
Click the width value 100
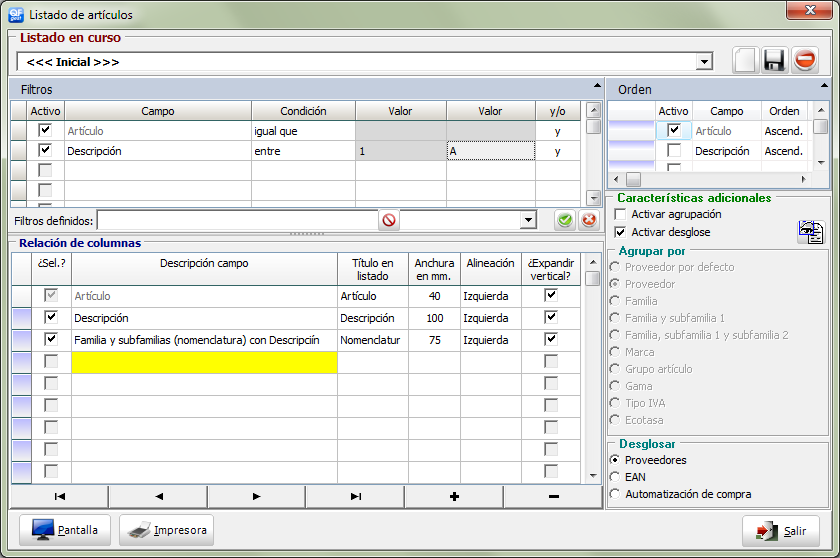click(434, 318)
